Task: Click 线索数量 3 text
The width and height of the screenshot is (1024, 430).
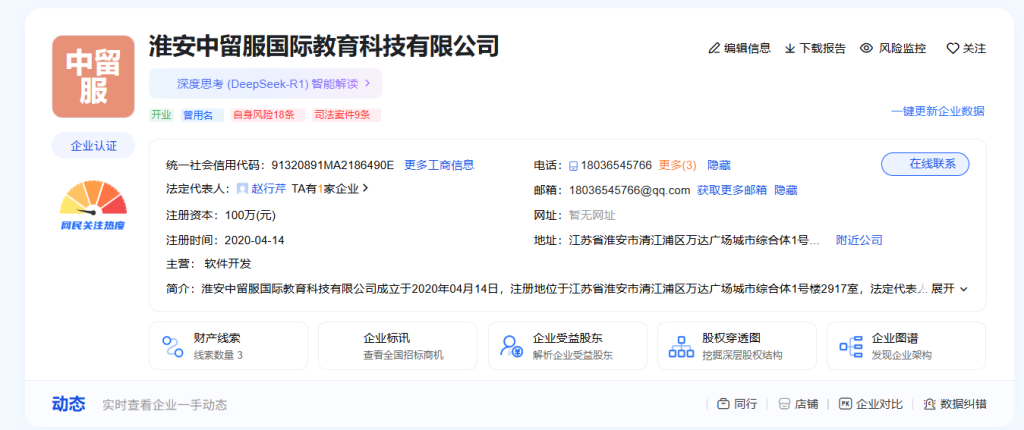Action: [x=218, y=356]
